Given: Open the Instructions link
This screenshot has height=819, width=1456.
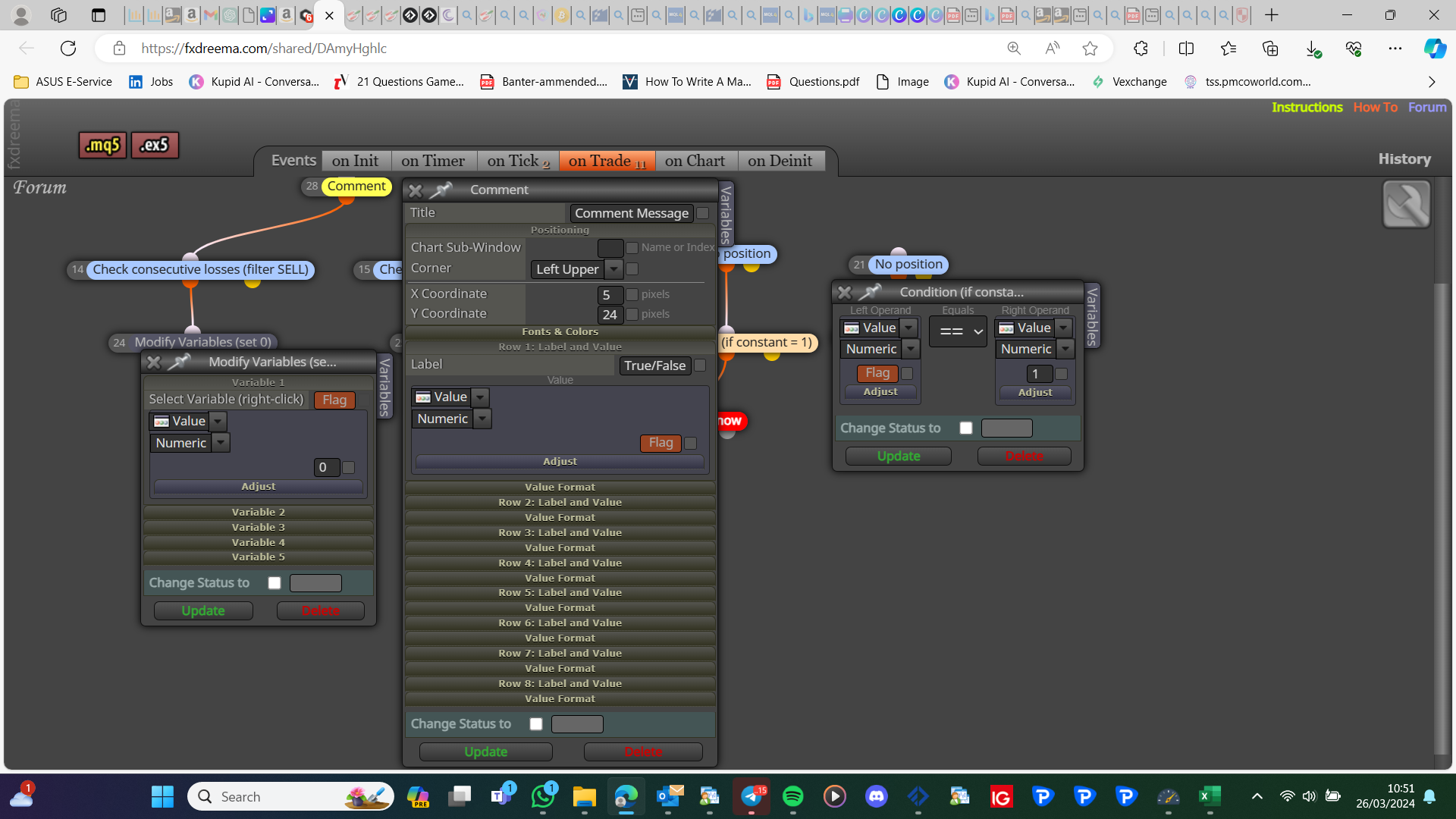Looking at the screenshot, I should (1307, 108).
